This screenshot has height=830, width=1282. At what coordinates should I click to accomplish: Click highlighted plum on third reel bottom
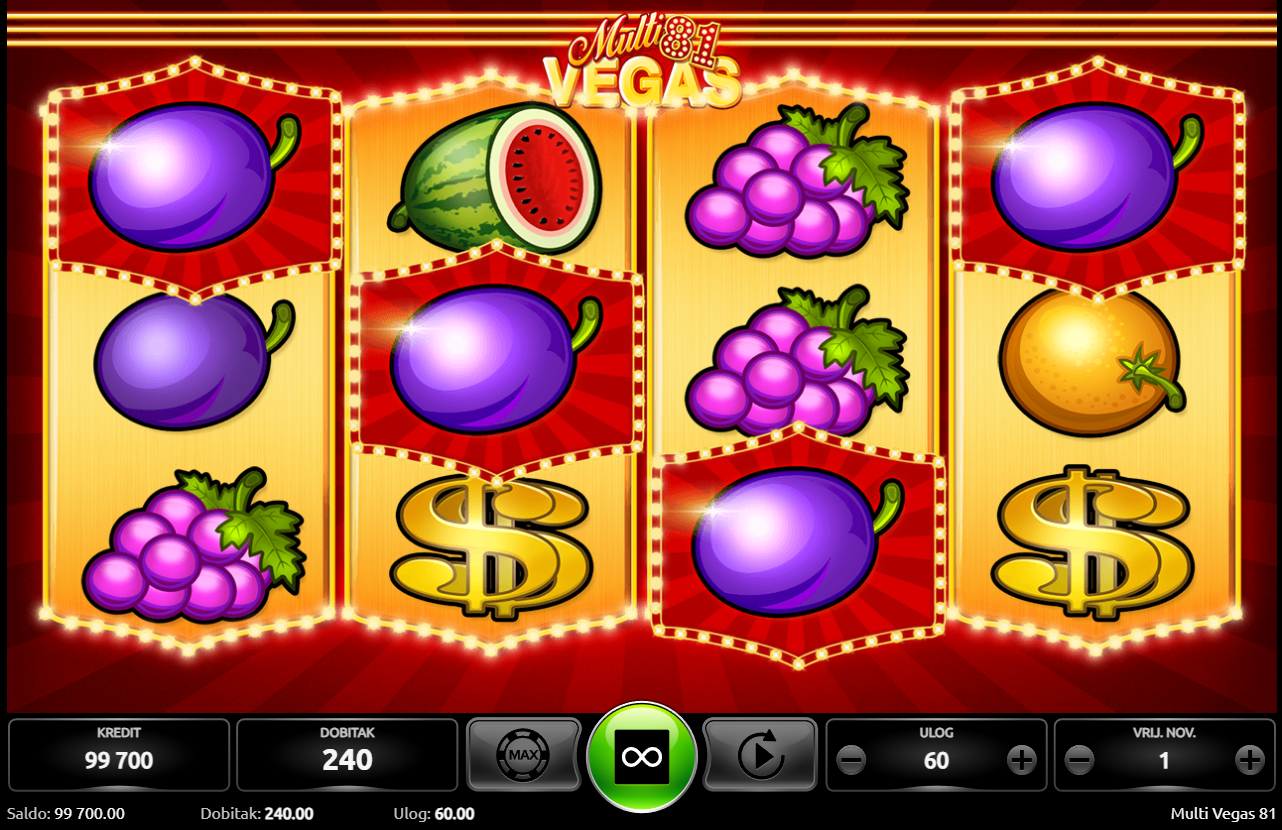click(797, 542)
